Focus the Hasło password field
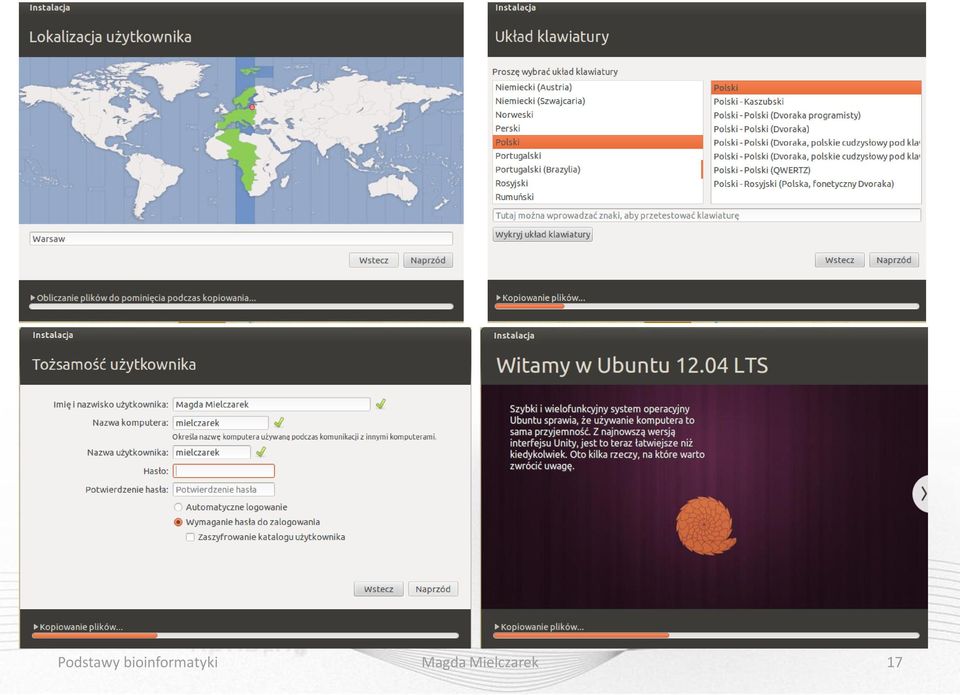960x695 pixels. point(223,471)
